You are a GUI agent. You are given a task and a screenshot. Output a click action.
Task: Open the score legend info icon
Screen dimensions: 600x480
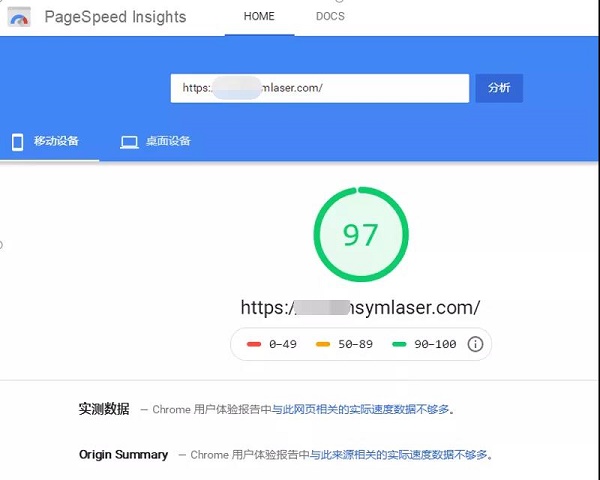[475, 344]
